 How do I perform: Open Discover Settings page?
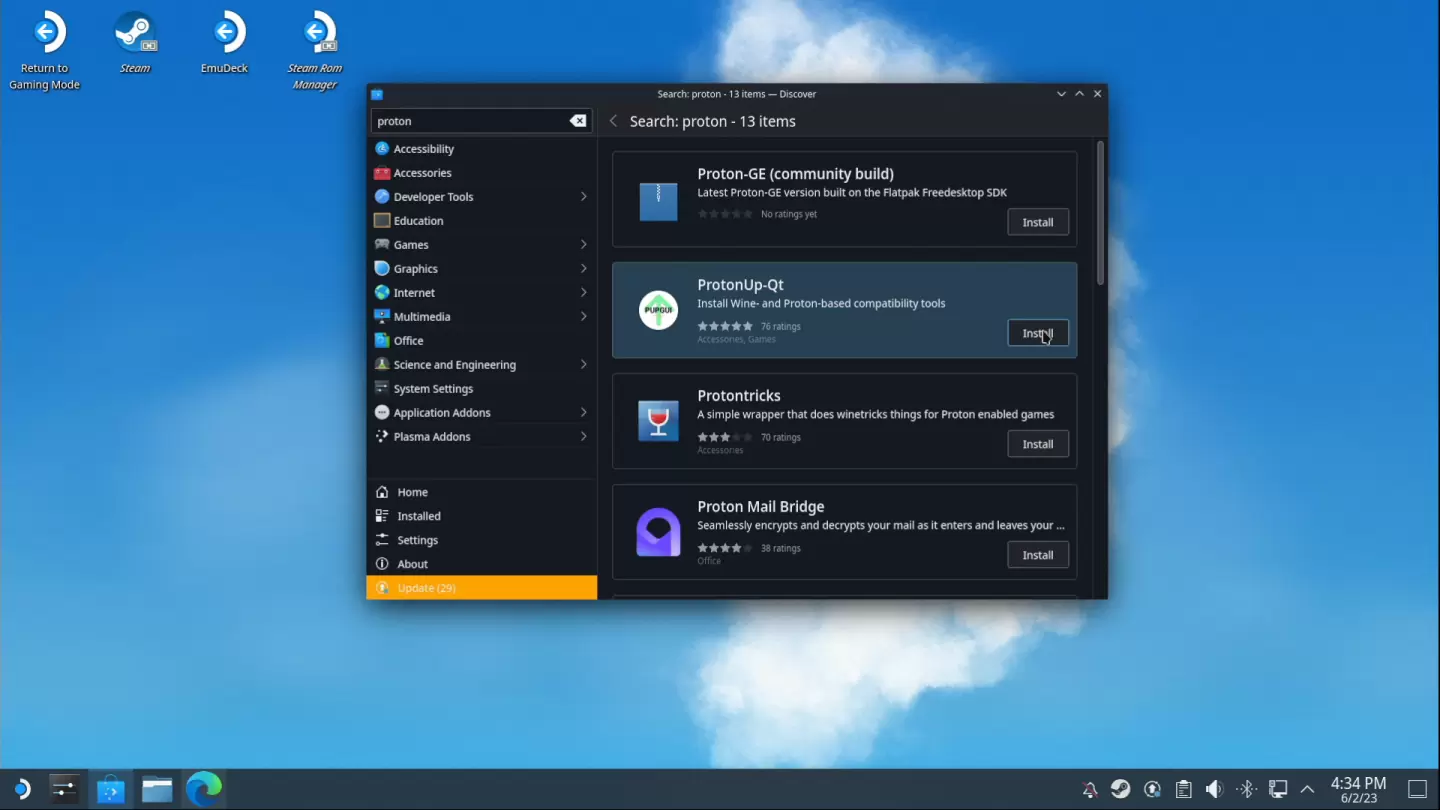point(481,540)
